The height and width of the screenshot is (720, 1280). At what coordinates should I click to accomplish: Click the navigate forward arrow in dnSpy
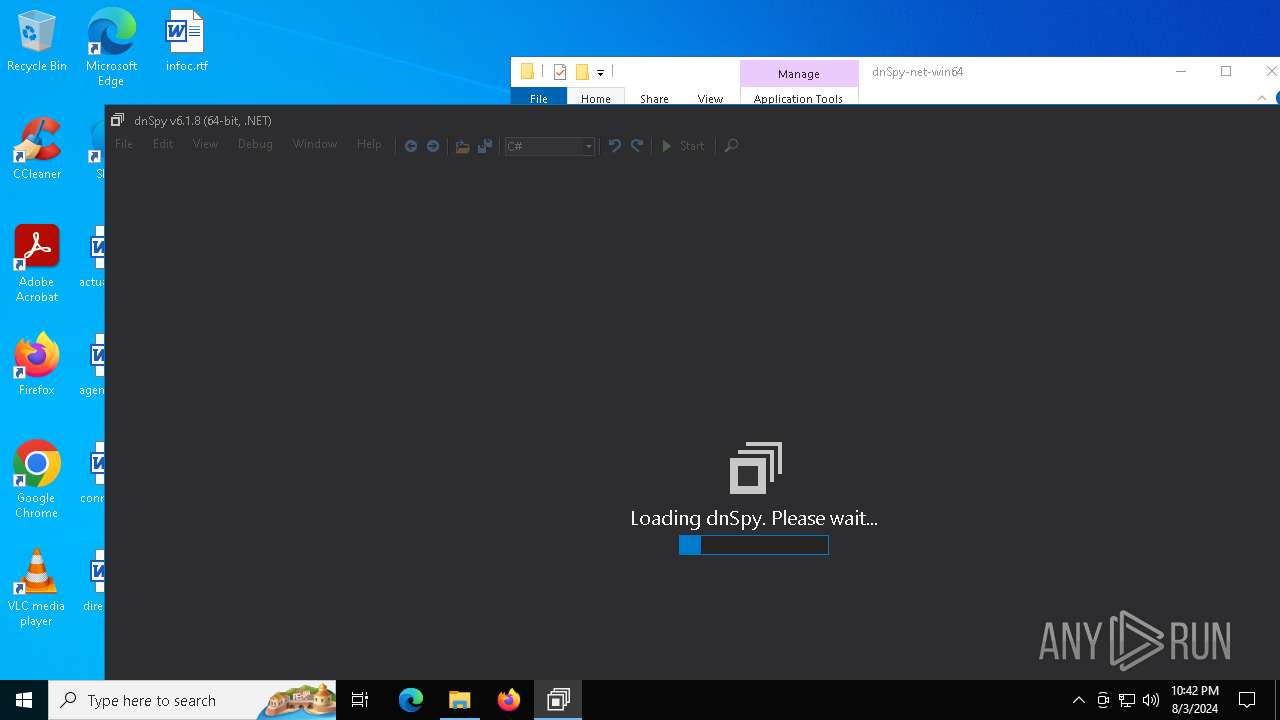(x=433, y=146)
